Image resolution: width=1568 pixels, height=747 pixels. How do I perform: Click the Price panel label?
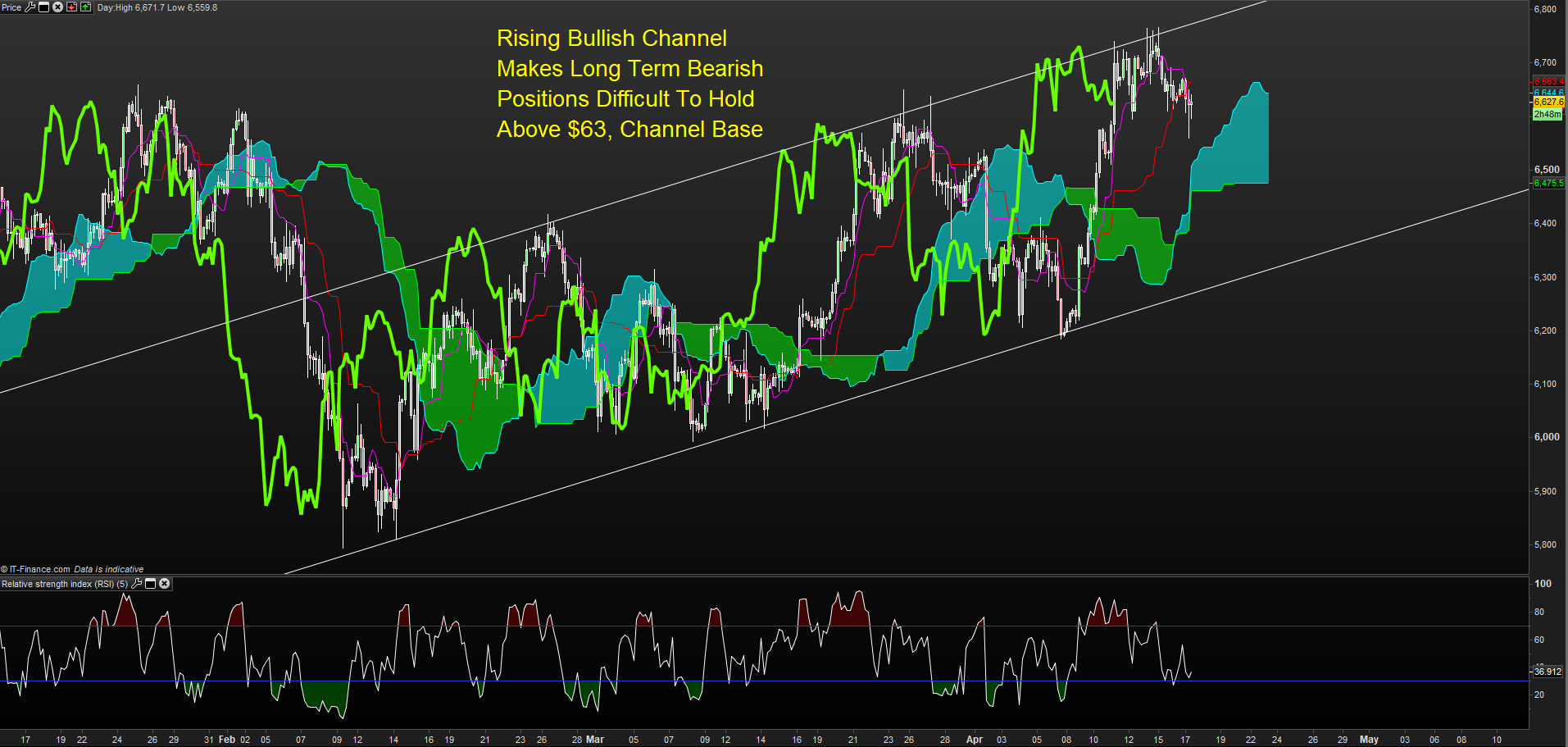click(x=11, y=7)
